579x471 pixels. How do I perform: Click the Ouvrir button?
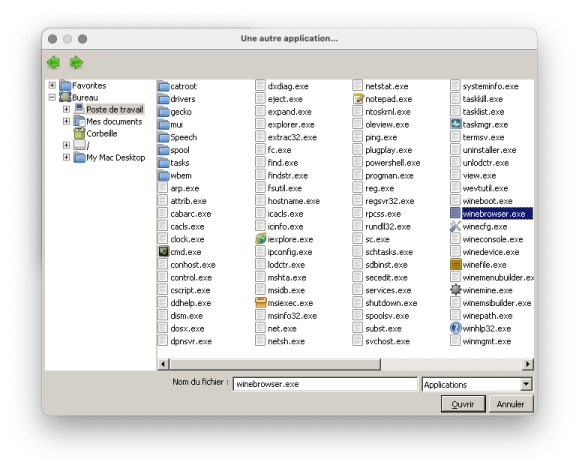pos(463,404)
